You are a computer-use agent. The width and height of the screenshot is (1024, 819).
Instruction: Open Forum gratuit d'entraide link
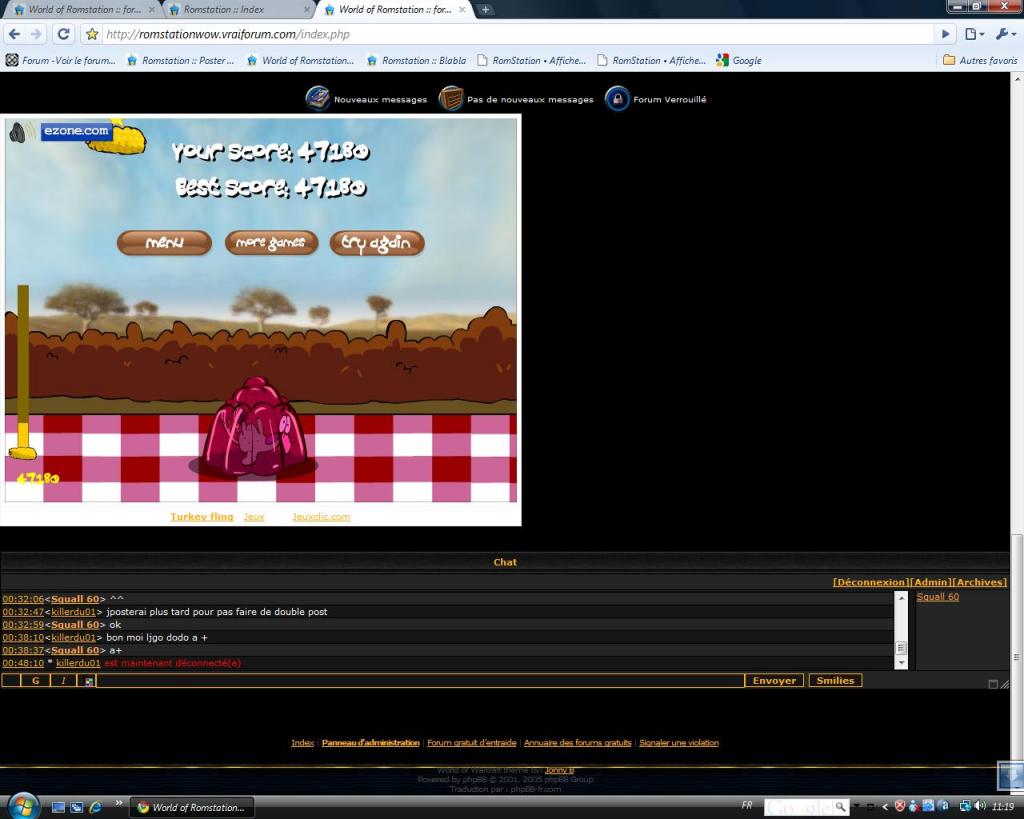pyautogui.click(x=472, y=743)
